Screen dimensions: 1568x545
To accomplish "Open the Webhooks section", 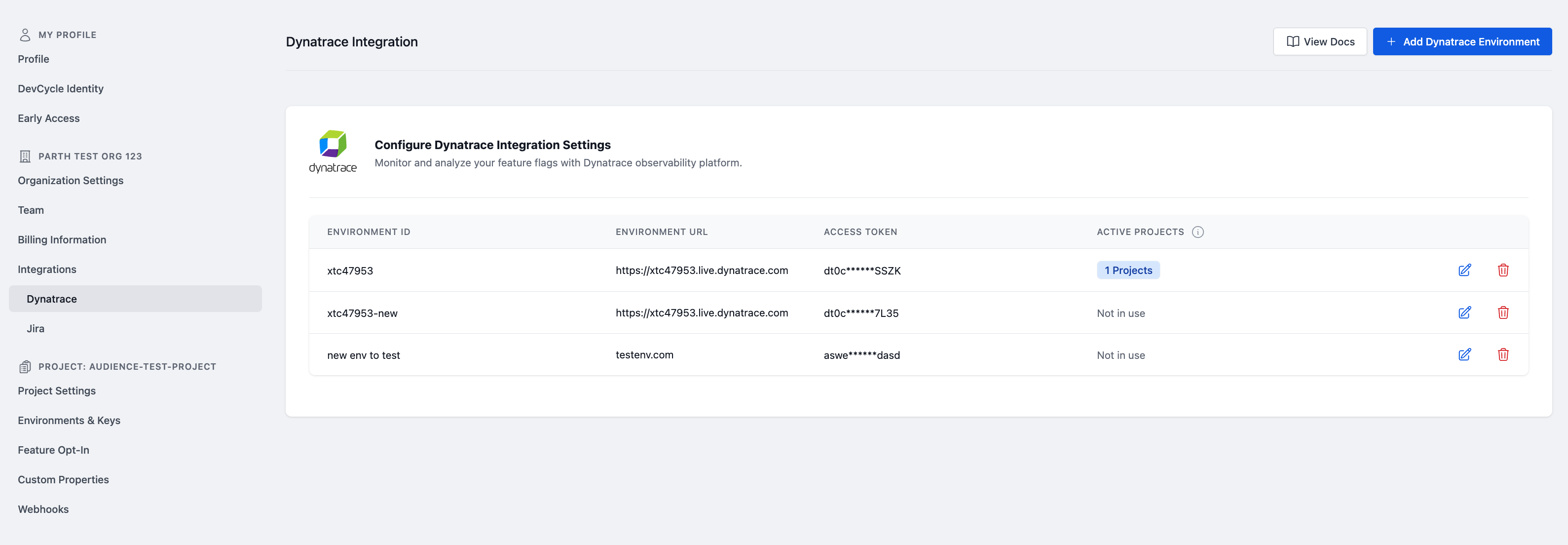I will coord(43,509).
